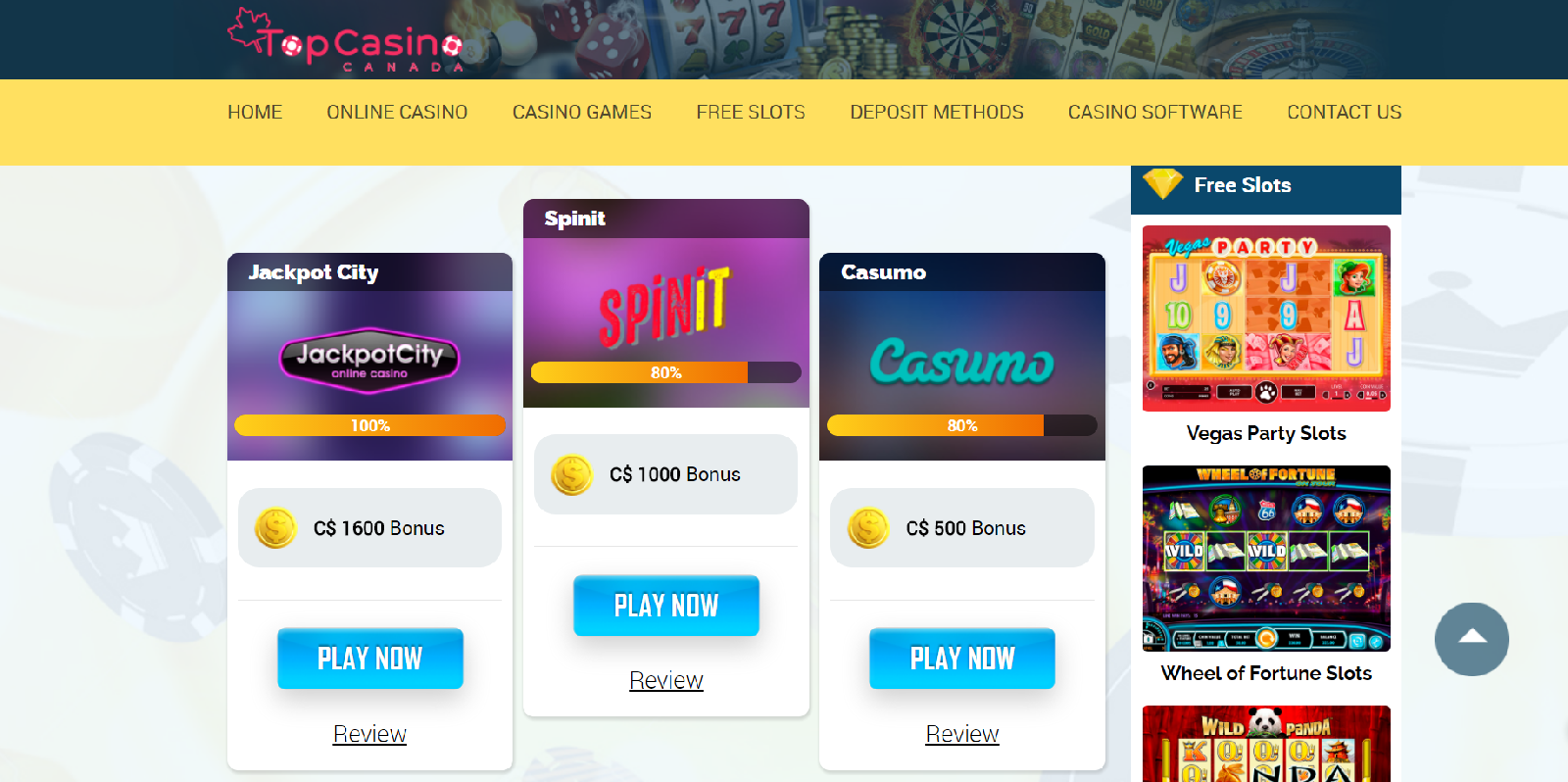This screenshot has width=1568, height=782.
Task: Click the Spinit logo image
Action: pyautogui.click(x=665, y=308)
